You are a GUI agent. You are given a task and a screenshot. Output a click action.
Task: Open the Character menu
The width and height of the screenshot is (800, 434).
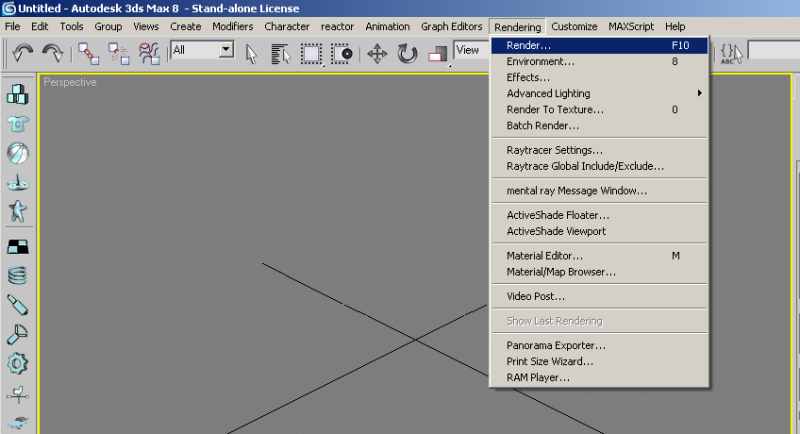pos(287,27)
